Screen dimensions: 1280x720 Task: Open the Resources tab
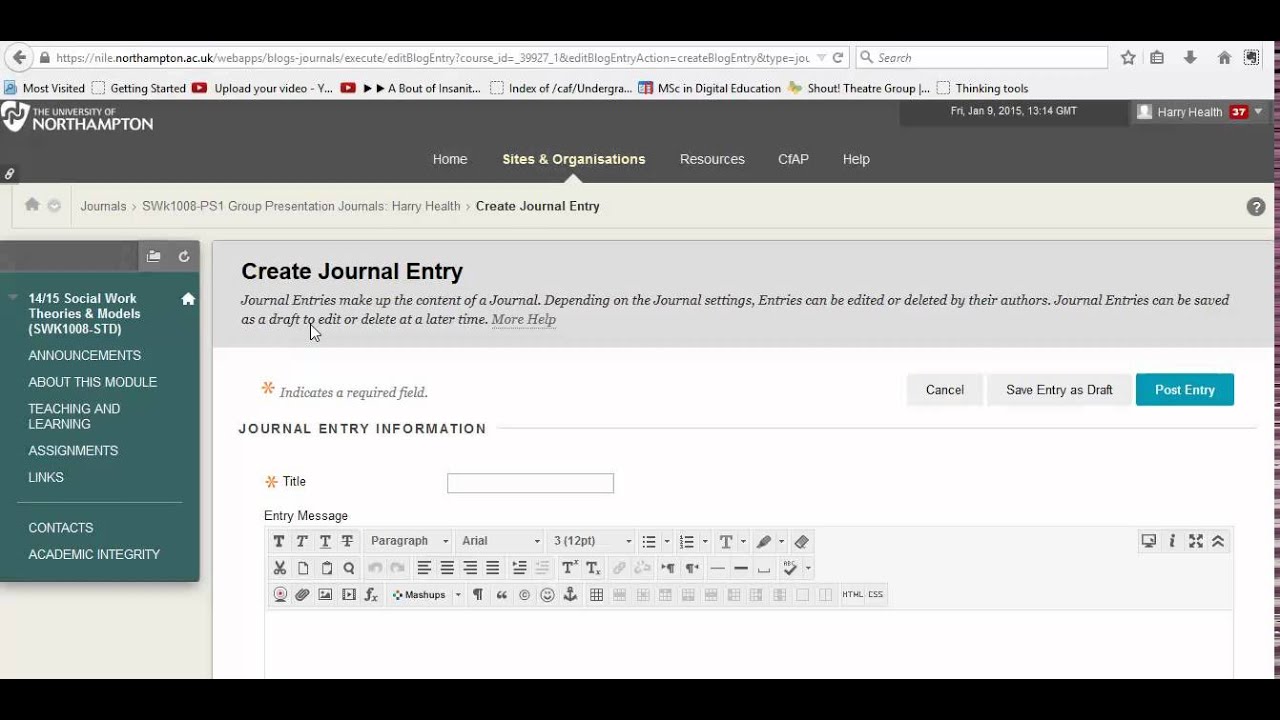point(712,159)
